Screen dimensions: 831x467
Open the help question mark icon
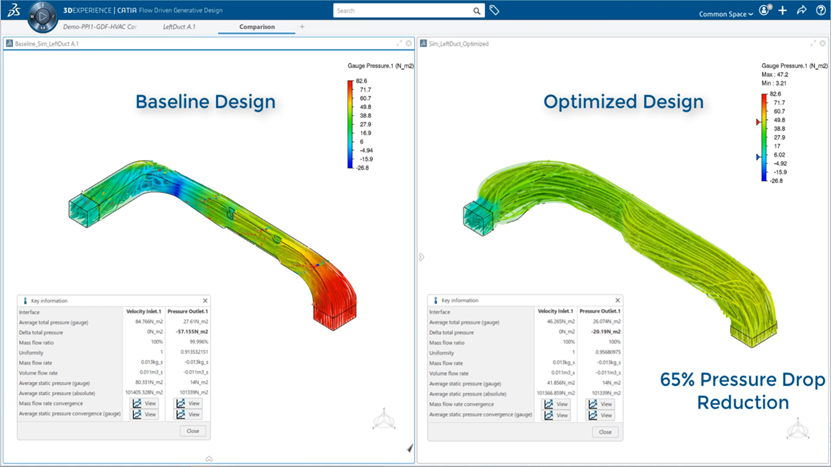(820, 10)
